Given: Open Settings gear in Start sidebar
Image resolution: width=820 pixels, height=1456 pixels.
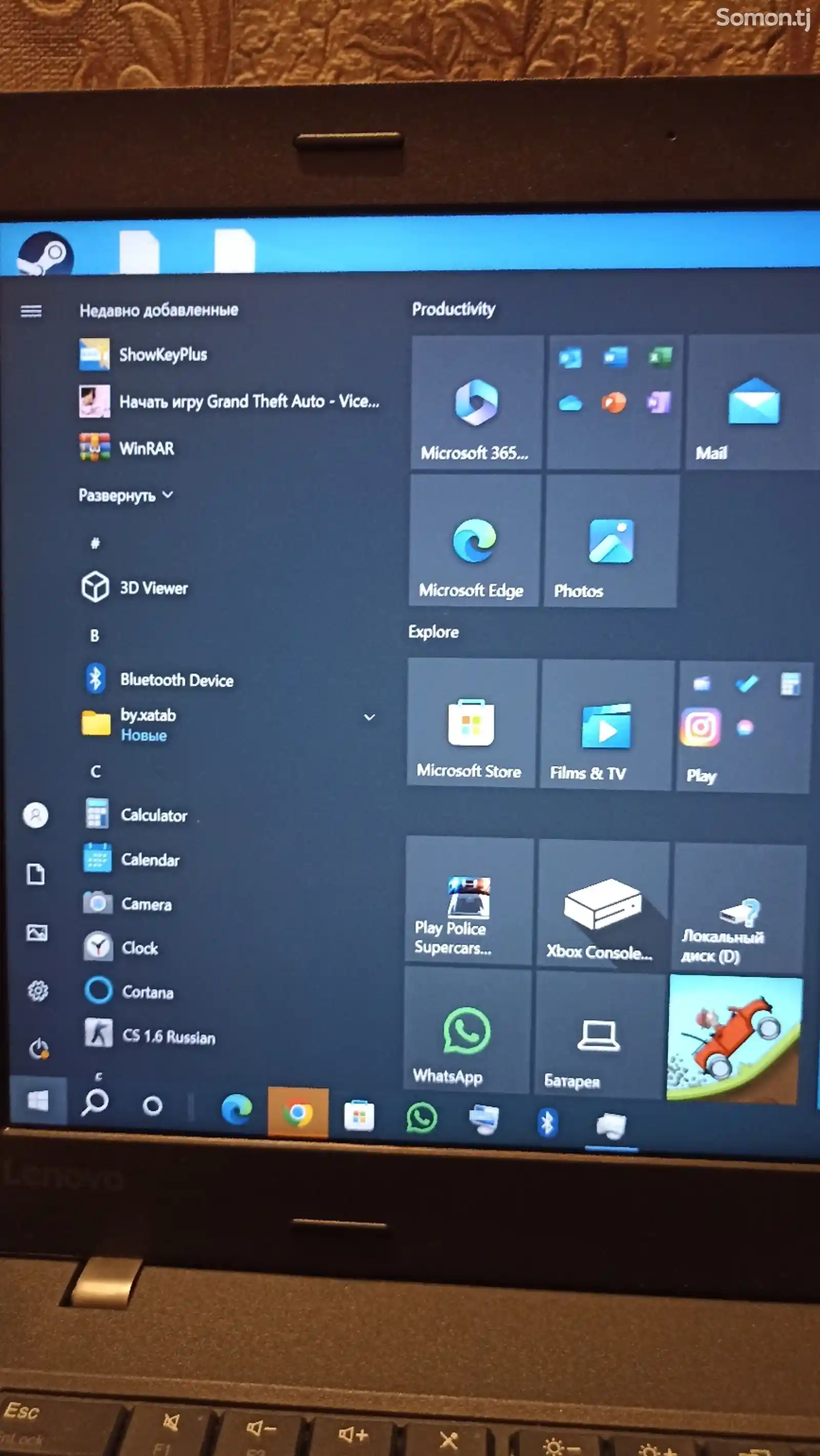Looking at the screenshot, I should coord(38,990).
